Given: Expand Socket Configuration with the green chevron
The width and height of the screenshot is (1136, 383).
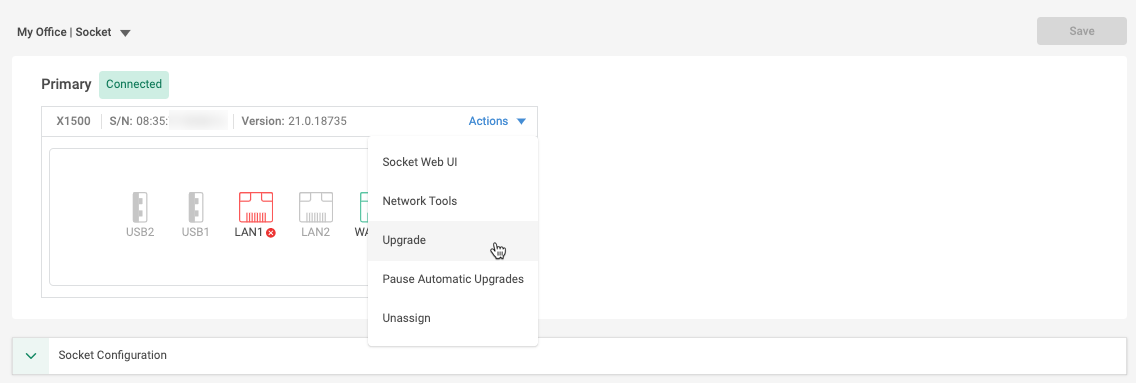Looking at the screenshot, I should 31,355.
